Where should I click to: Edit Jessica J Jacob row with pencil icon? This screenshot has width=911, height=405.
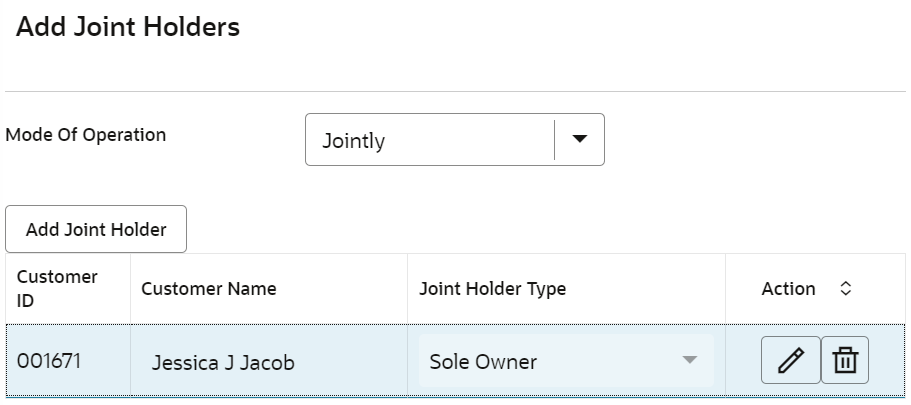pos(791,360)
